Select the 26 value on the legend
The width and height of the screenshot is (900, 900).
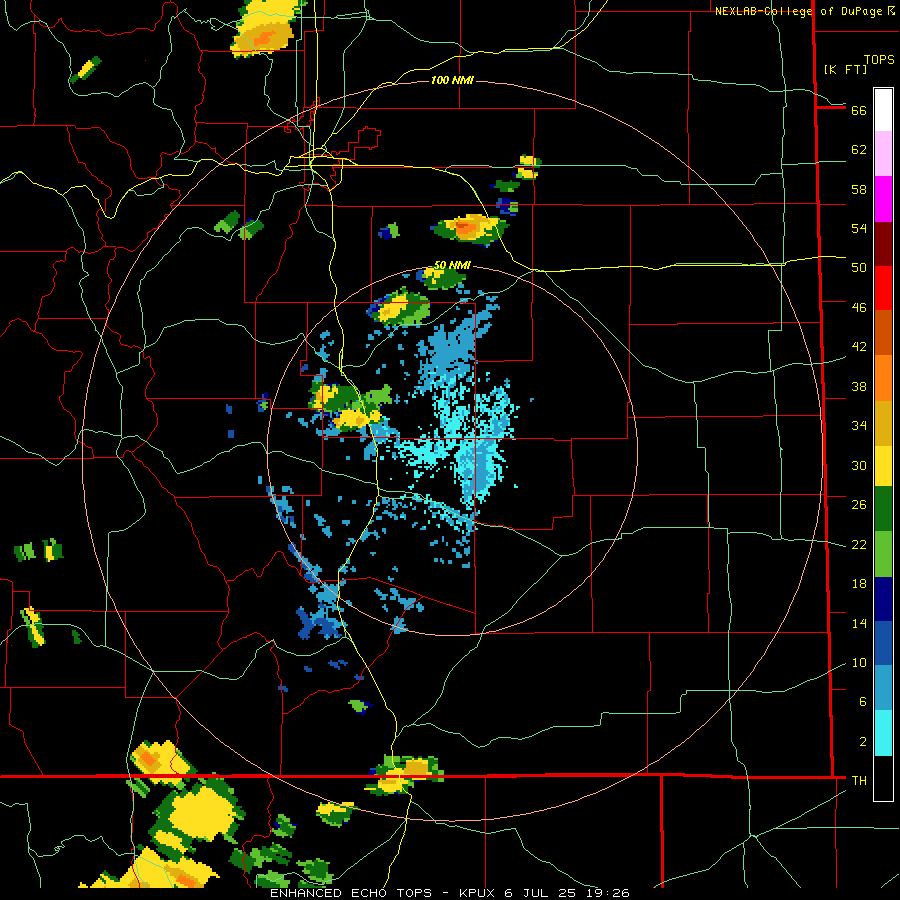pyautogui.click(x=859, y=505)
